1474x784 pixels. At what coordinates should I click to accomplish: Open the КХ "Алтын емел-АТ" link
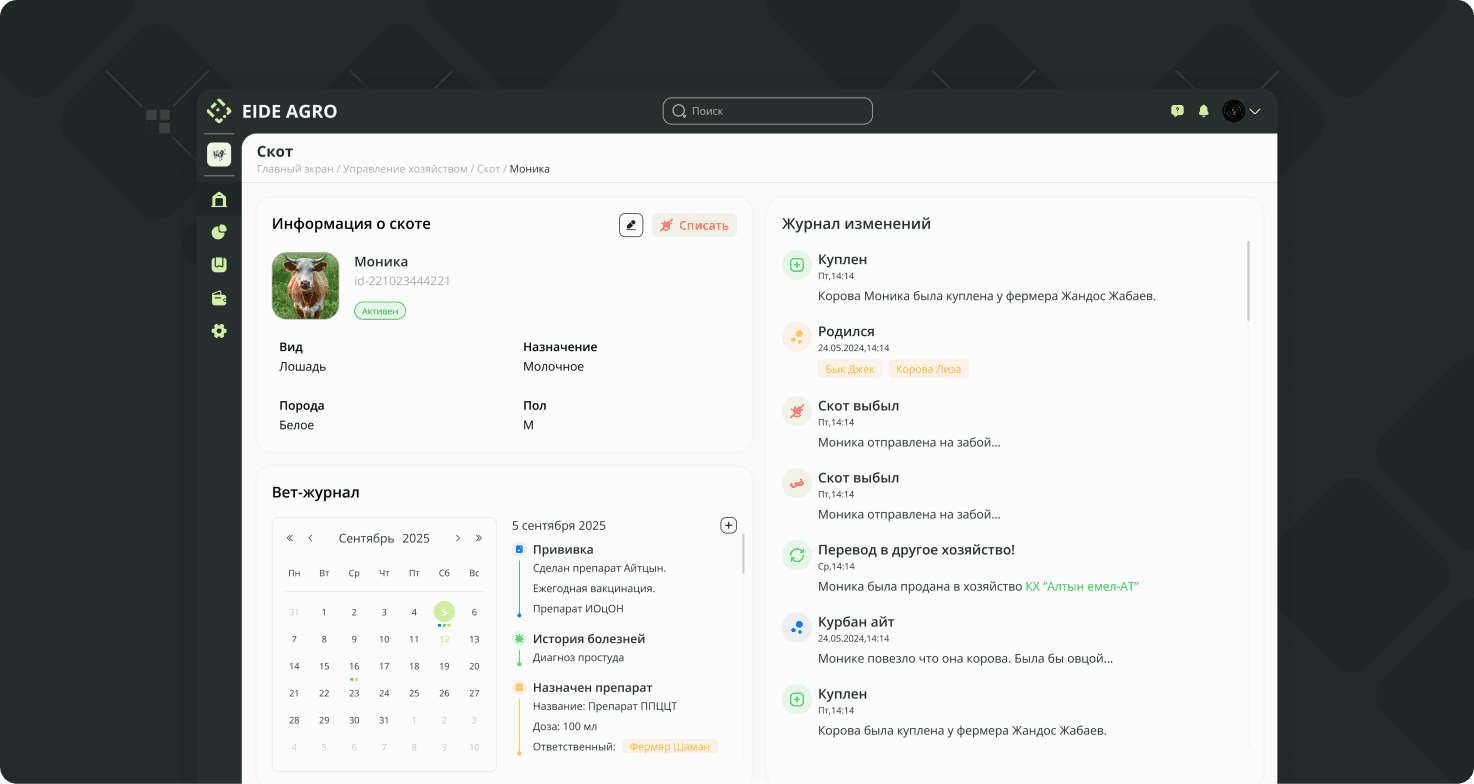[1082, 586]
